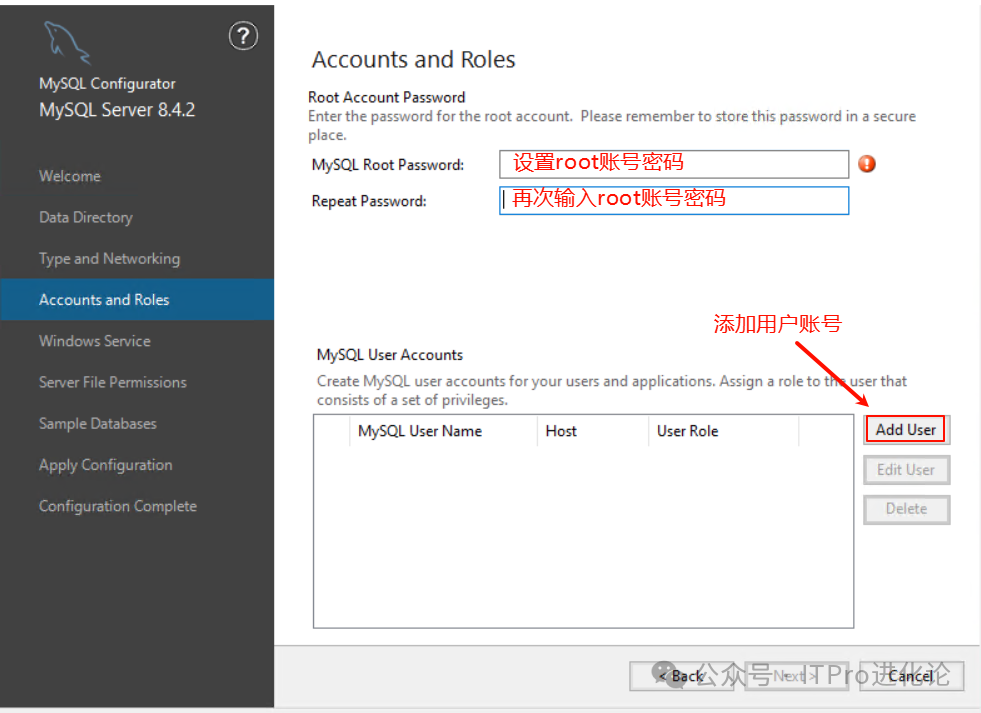This screenshot has width=981, height=713.
Task: Click the MySQL dolphin logo
Action: point(68,43)
